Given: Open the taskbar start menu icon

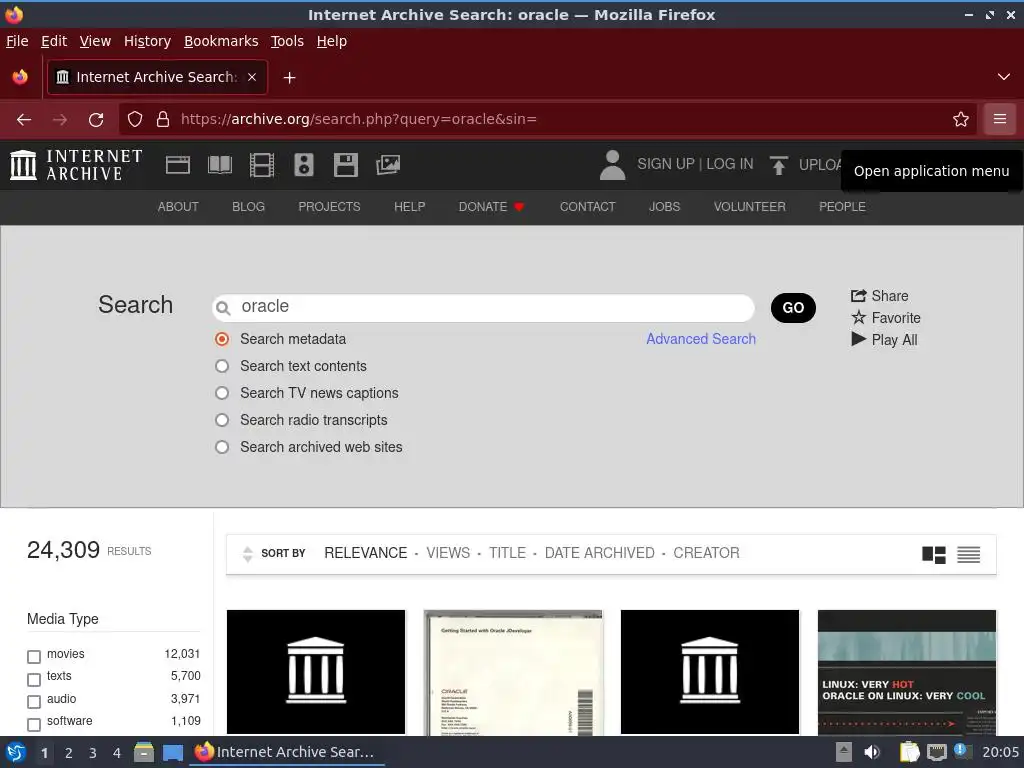Looking at the screenshot, I should [16, 752].
